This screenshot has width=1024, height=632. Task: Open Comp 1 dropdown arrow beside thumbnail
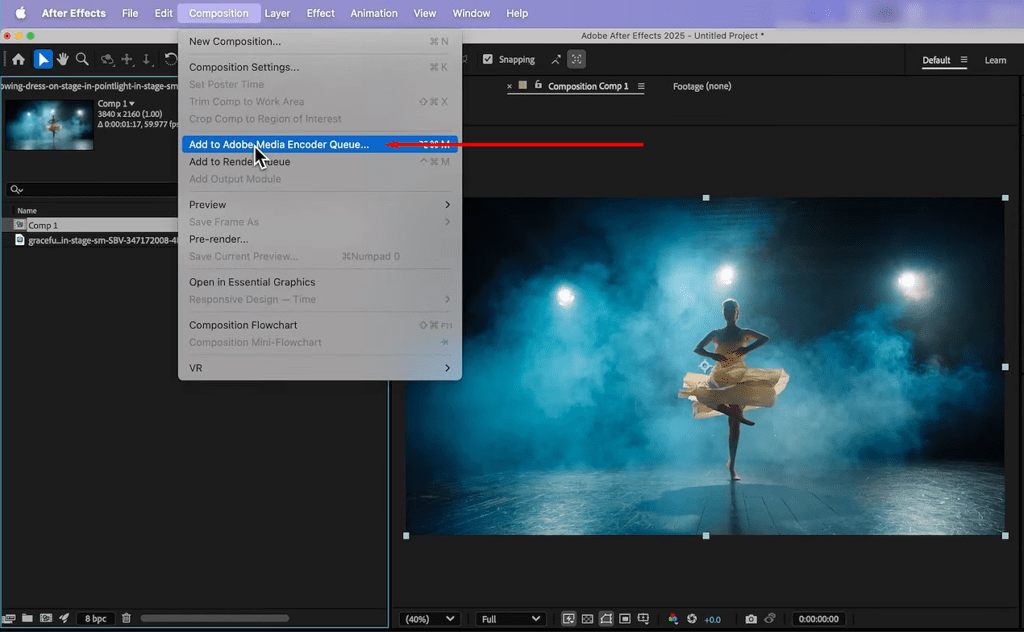click(x=132, y=103)
